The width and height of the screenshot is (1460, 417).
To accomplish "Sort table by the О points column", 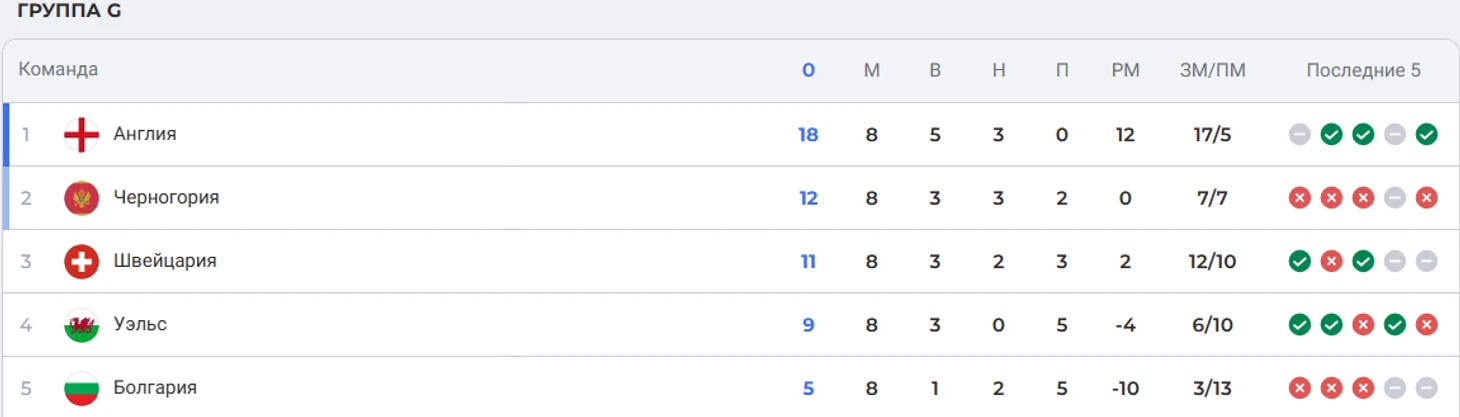I will 808,70.
